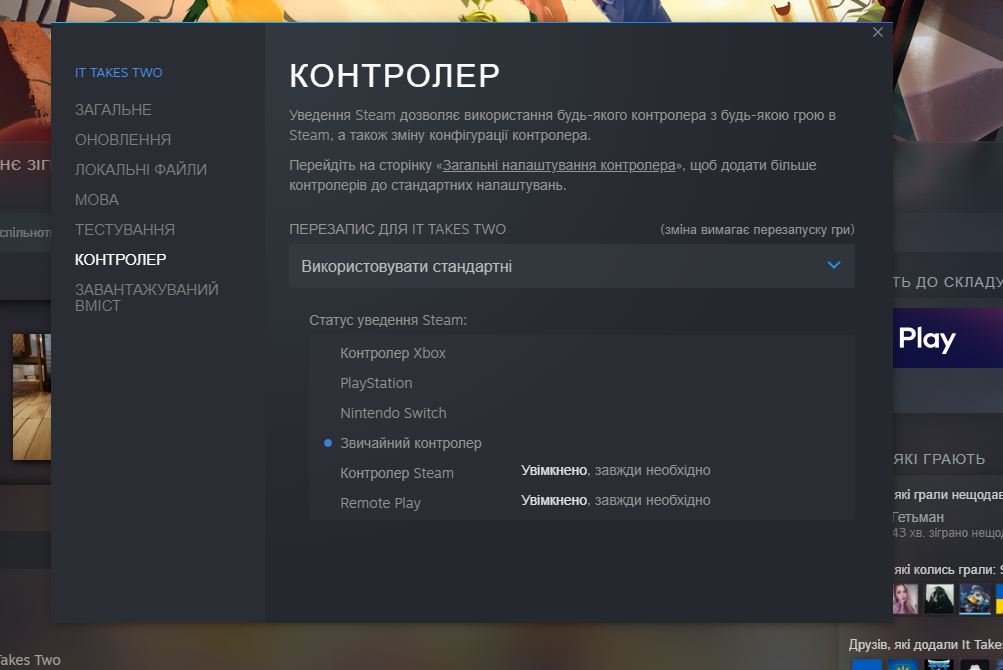Open dark hooded friend avatar in background
Image resolution: width=1003 pixels, height=670 pixels.
click(x=938, y=599)
